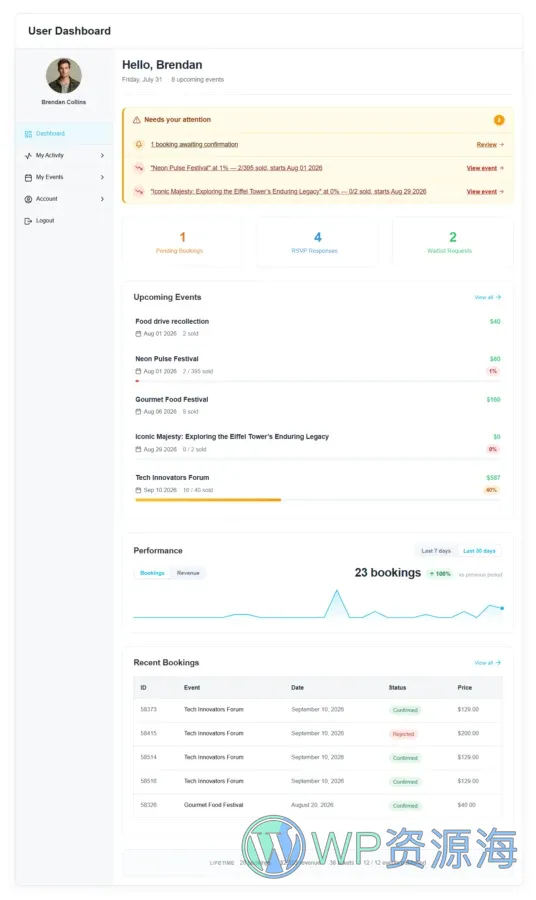Image resolution: width=536 pixels, height=900 pixels.
Task: Click arrow icon next to Recent Bookings View all
Action: tap(498, 663)
